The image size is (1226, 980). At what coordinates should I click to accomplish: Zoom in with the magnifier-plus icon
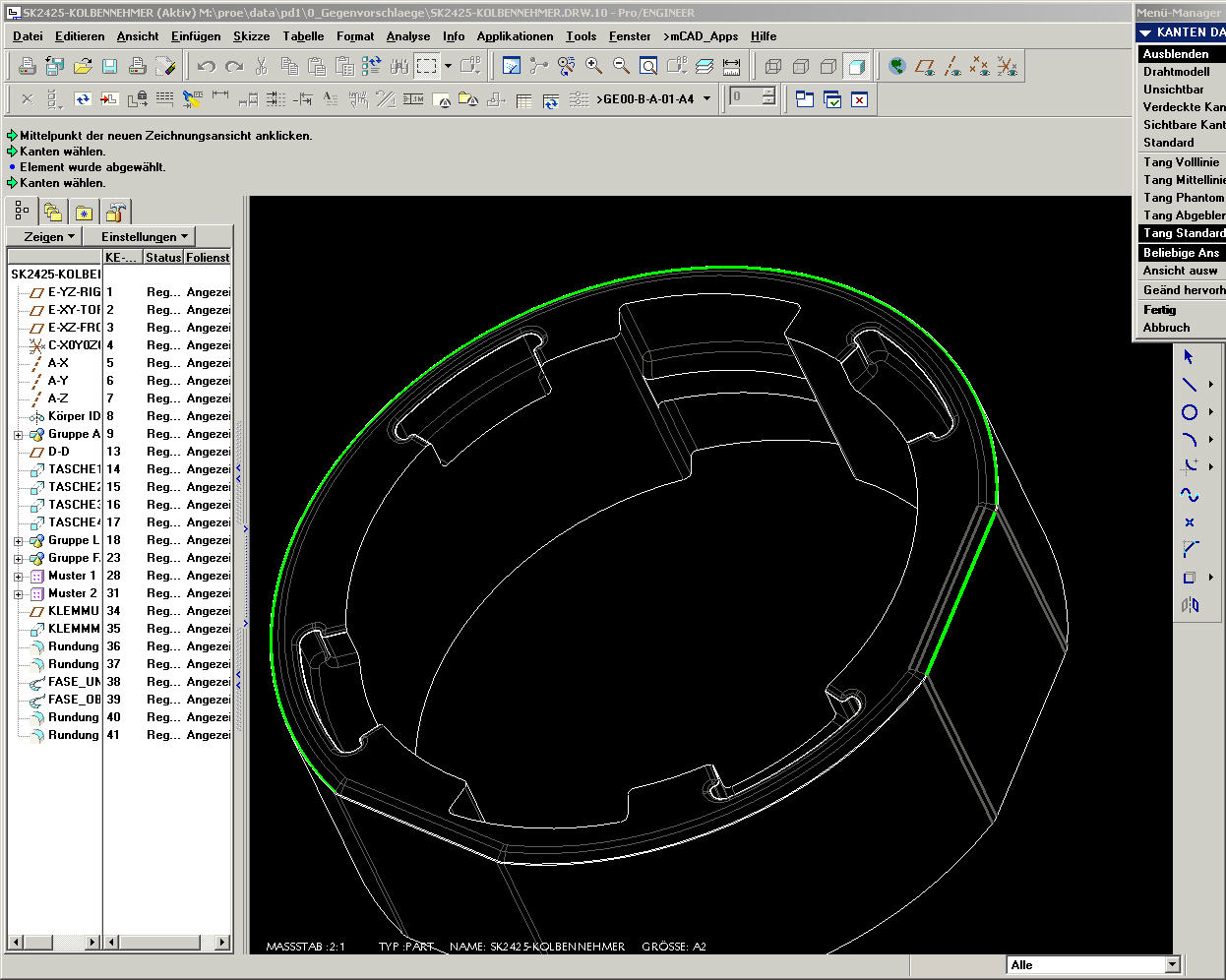click(594, 66)
